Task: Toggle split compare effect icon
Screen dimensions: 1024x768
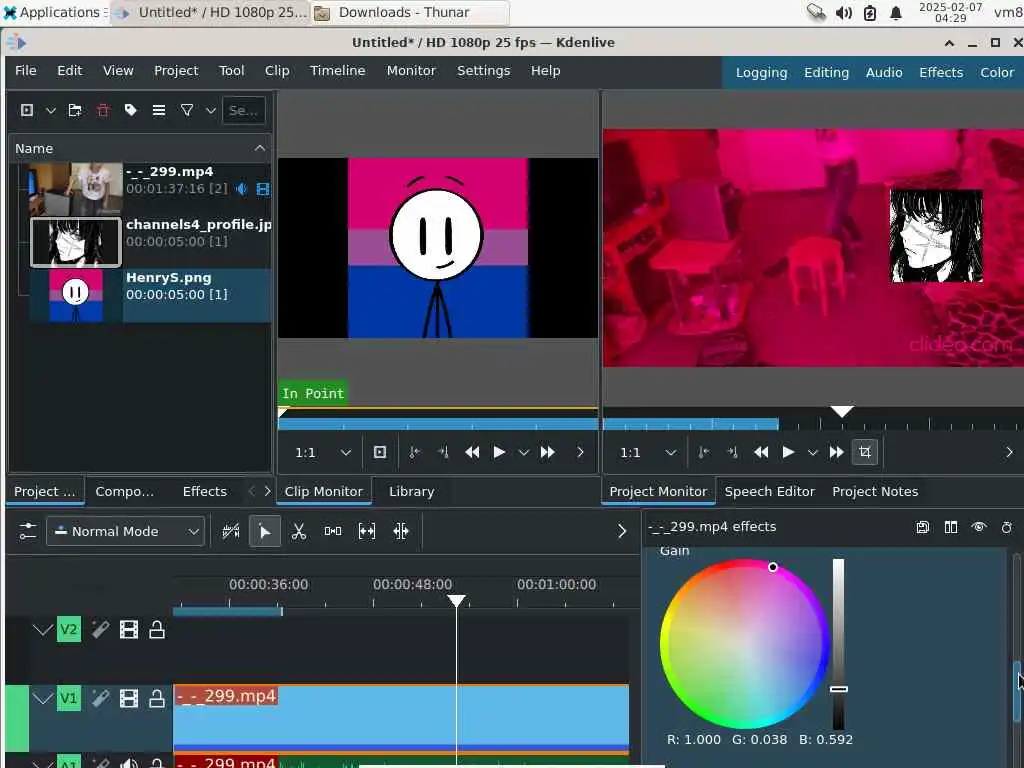Action: click(x=951, y=527)
